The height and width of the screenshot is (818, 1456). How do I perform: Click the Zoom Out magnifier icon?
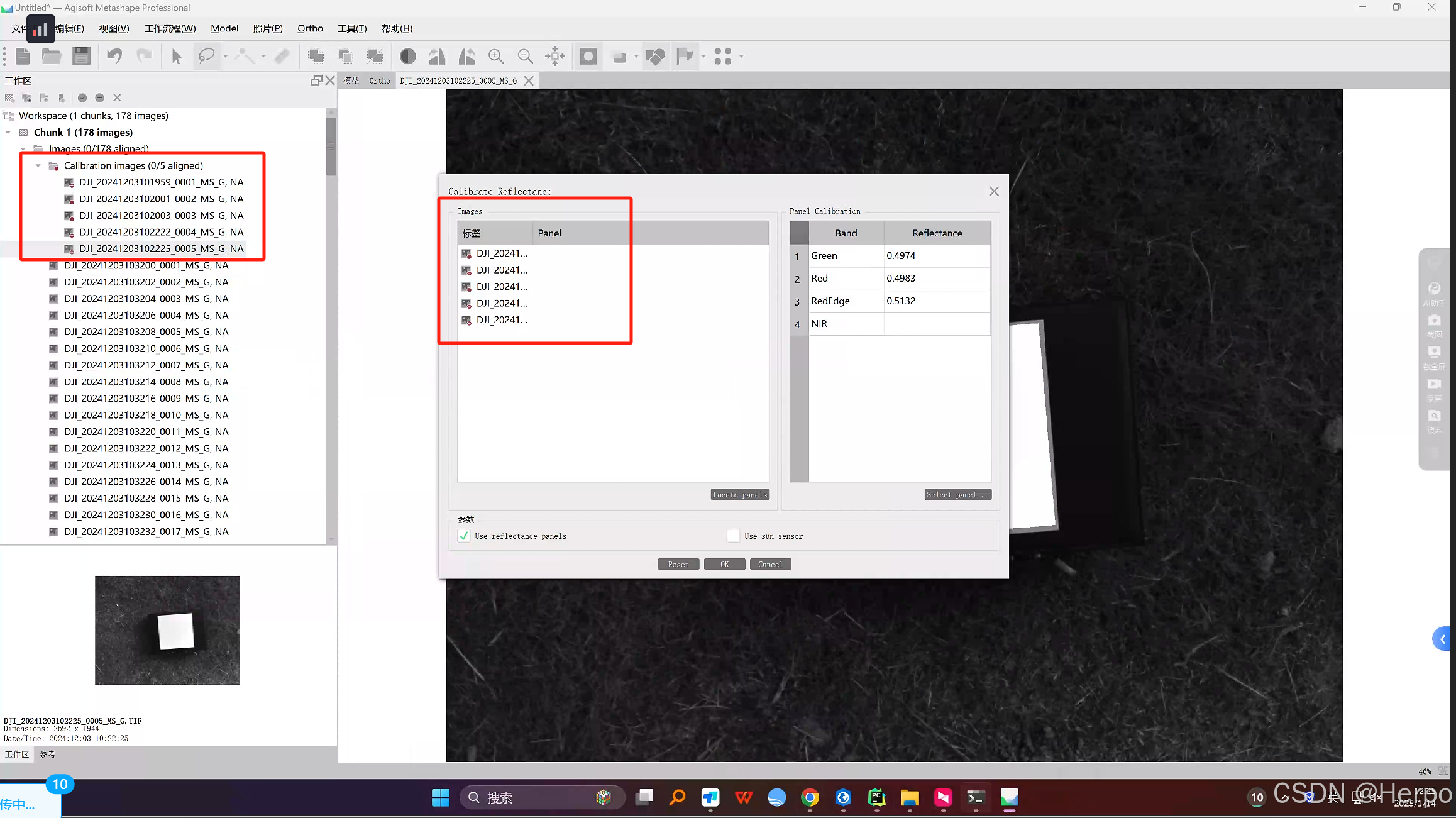click(x=525, y=57)
